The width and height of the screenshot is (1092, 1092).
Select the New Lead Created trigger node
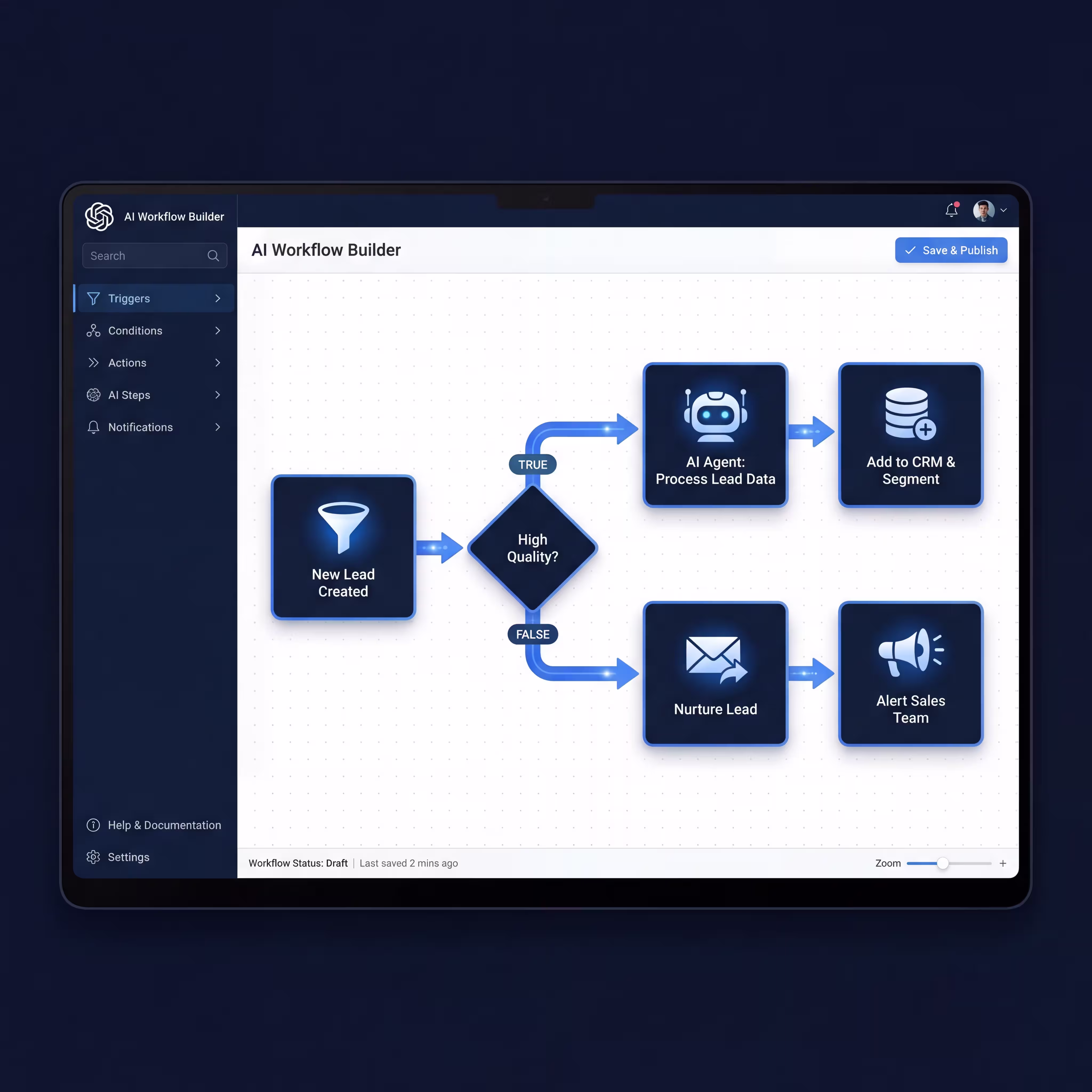click(343, 547)
